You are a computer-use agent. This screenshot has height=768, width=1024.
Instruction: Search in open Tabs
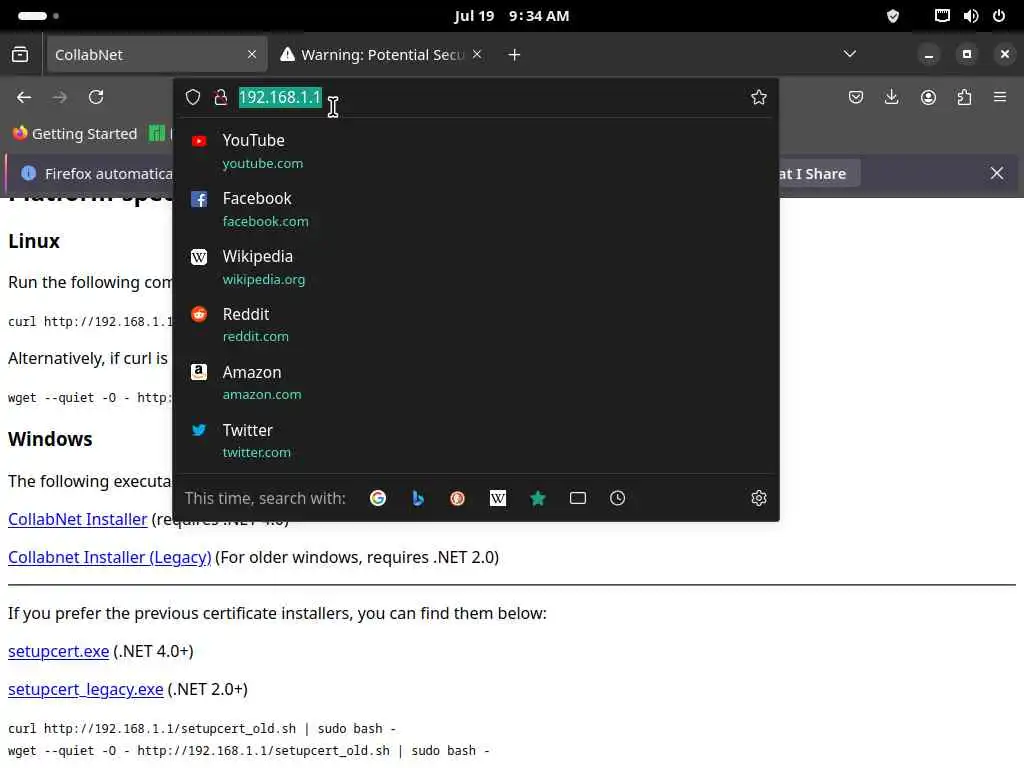577,498
